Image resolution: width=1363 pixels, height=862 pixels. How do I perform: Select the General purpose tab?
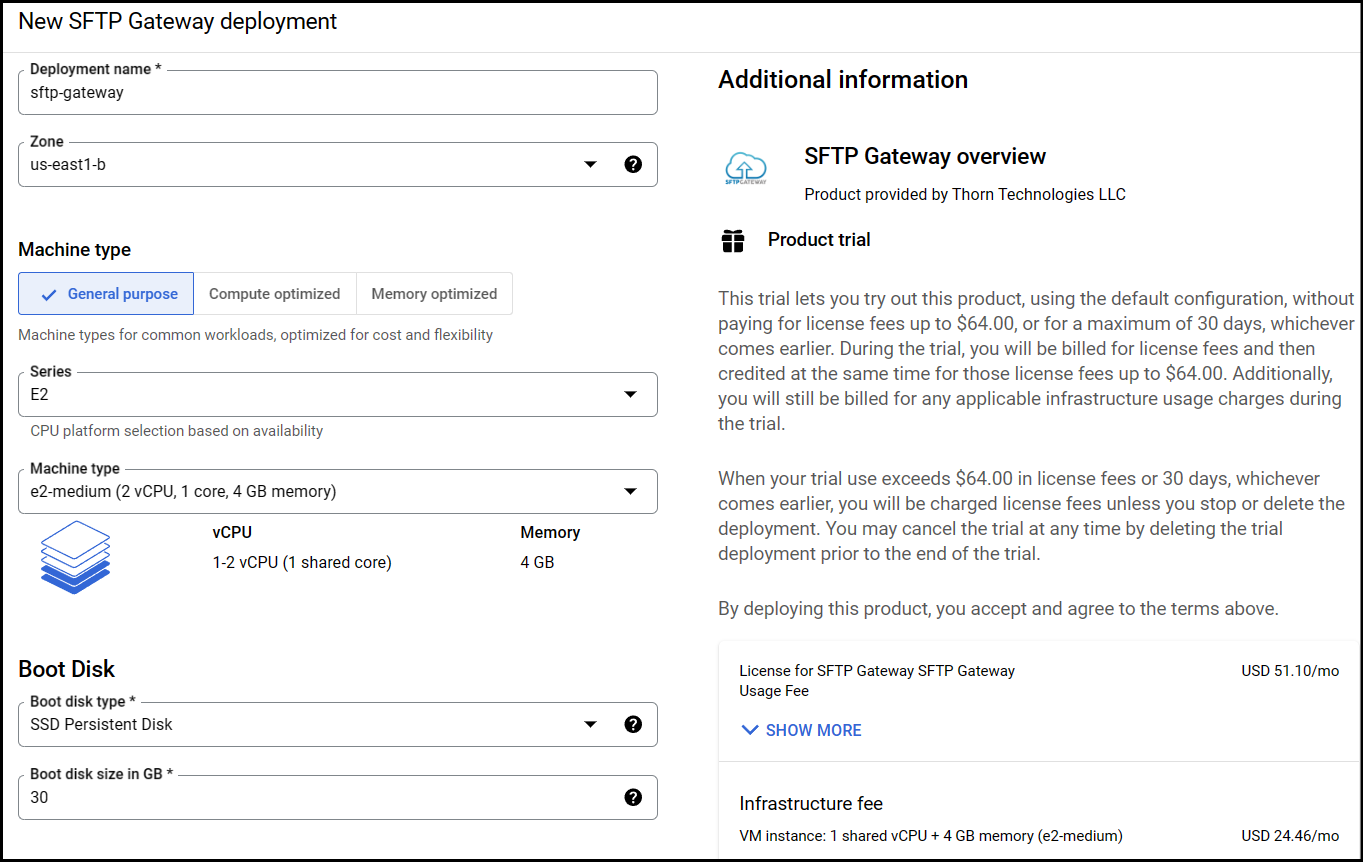pyautogui.click(x=106, y=294)
